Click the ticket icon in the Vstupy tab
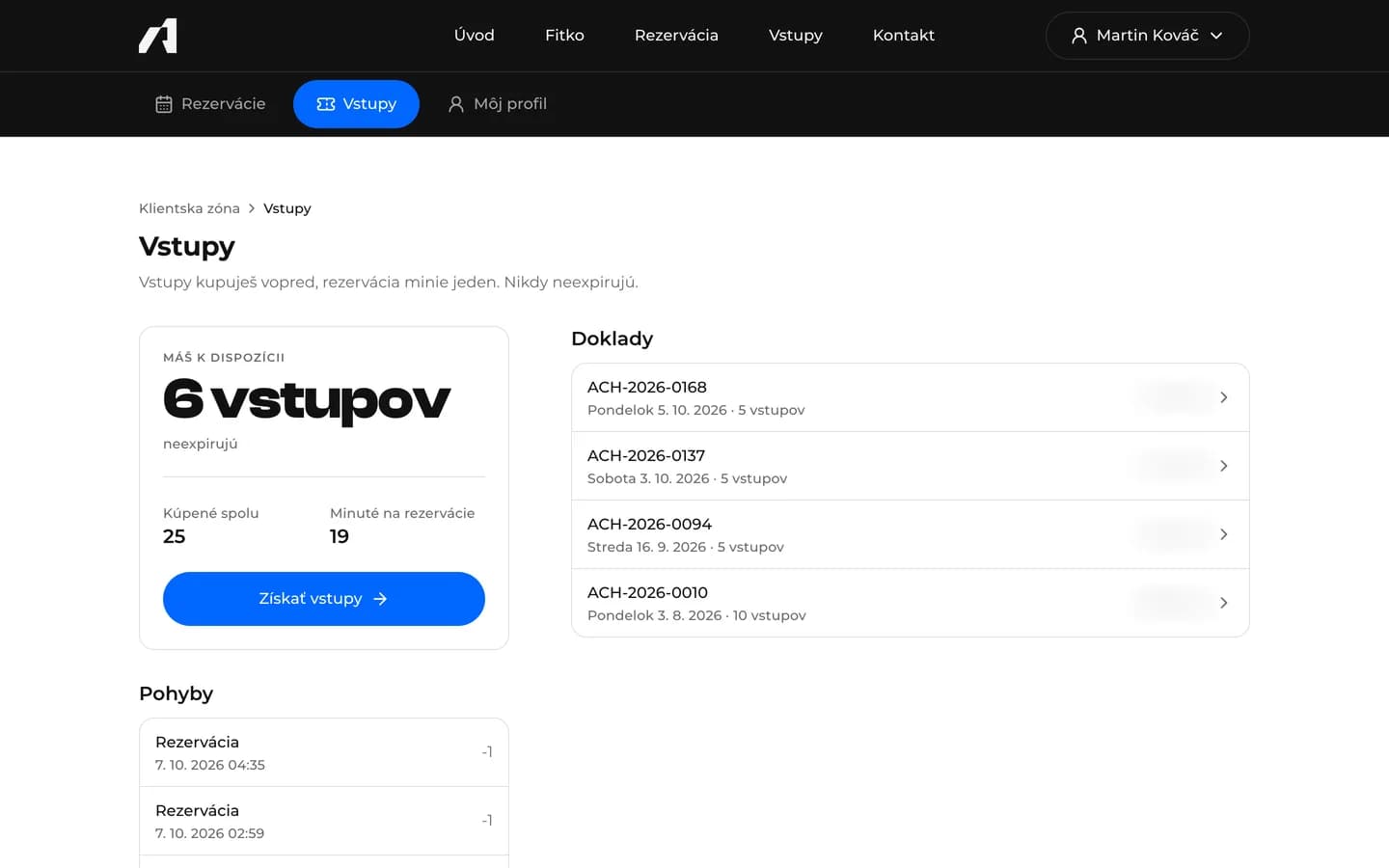 click(326, 104)
